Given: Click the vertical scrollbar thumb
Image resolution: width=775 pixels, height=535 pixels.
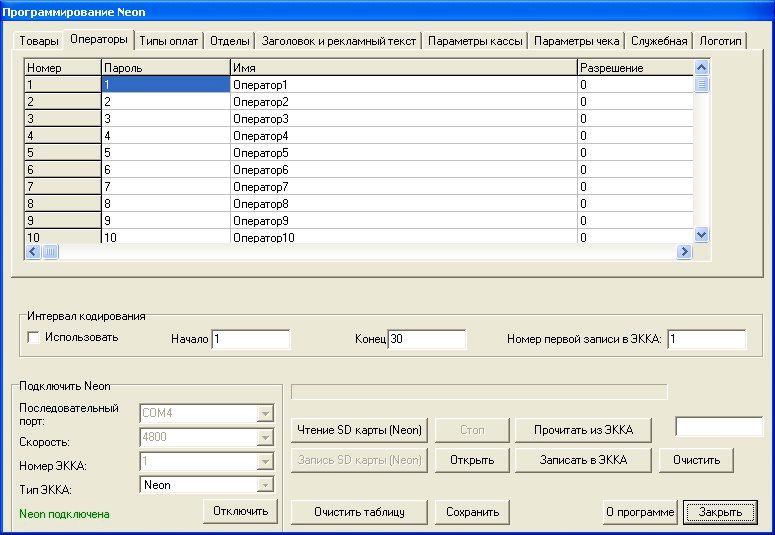Looking at the screenshot, I should click(x=701, y=84).
